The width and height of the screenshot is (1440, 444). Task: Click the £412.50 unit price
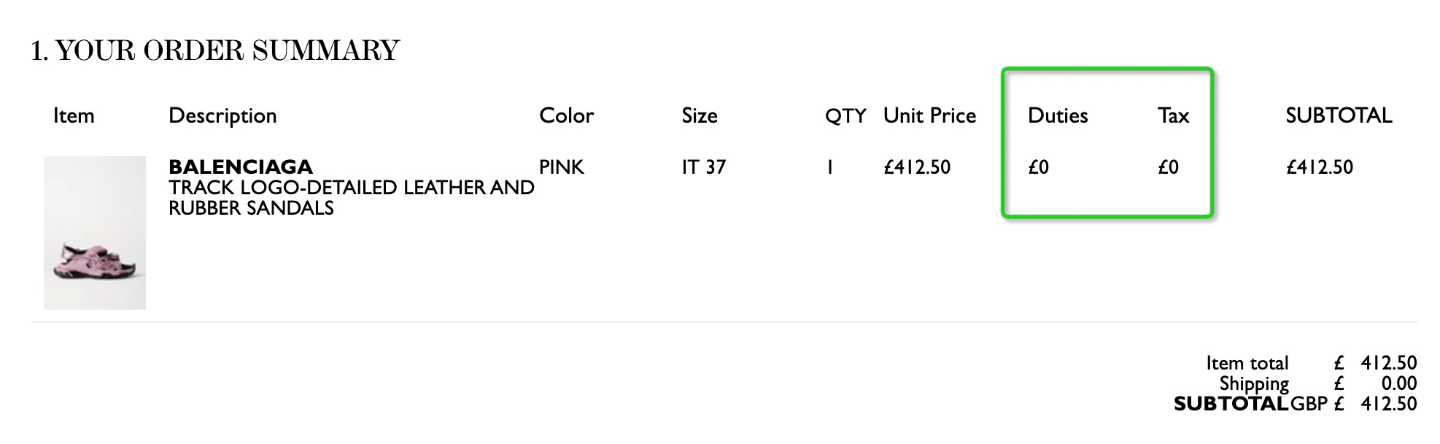[x=916, y=168]
